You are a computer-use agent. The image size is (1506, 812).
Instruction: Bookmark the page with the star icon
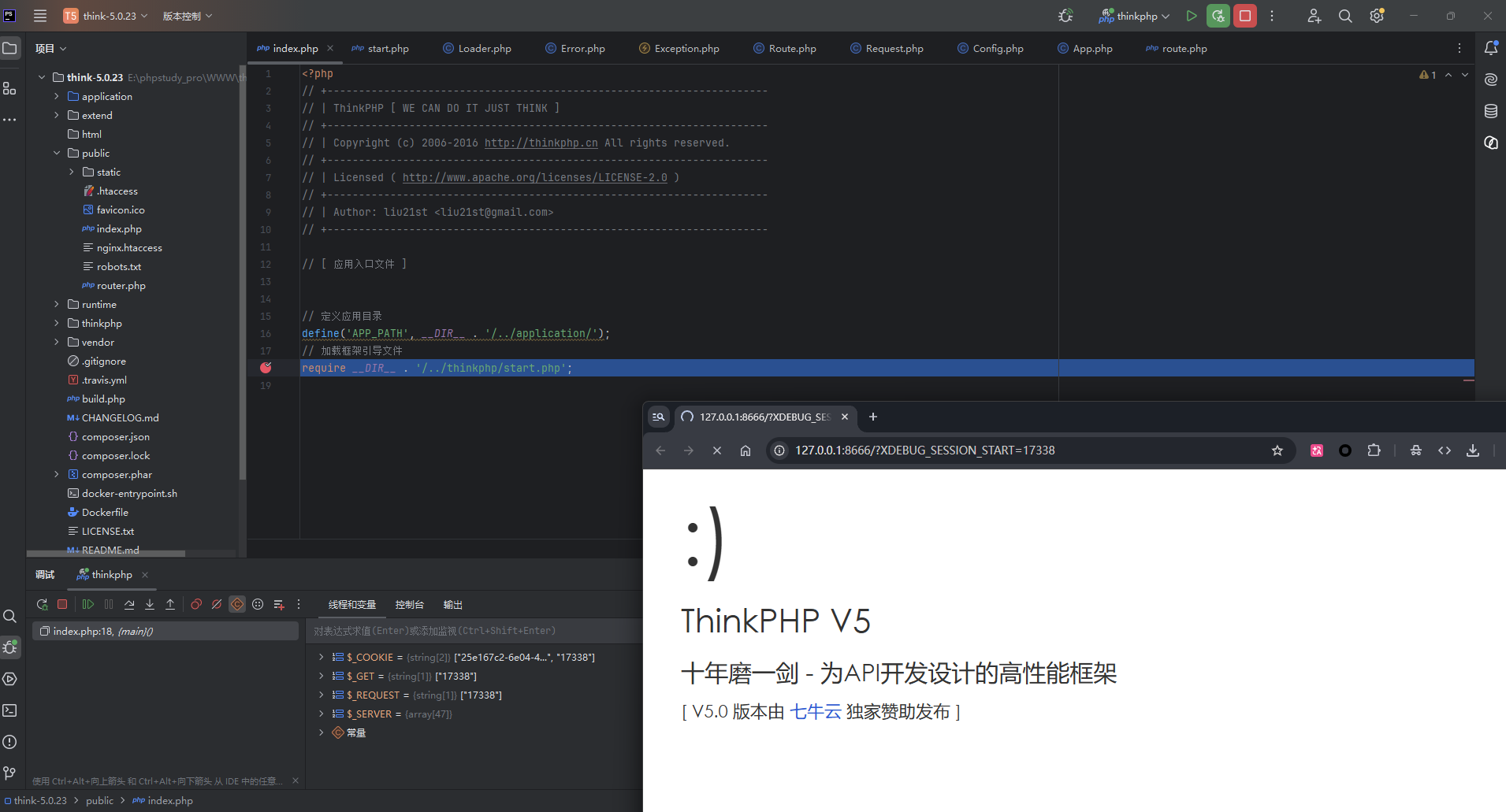pyautogui.click(x=1277, y=450)
